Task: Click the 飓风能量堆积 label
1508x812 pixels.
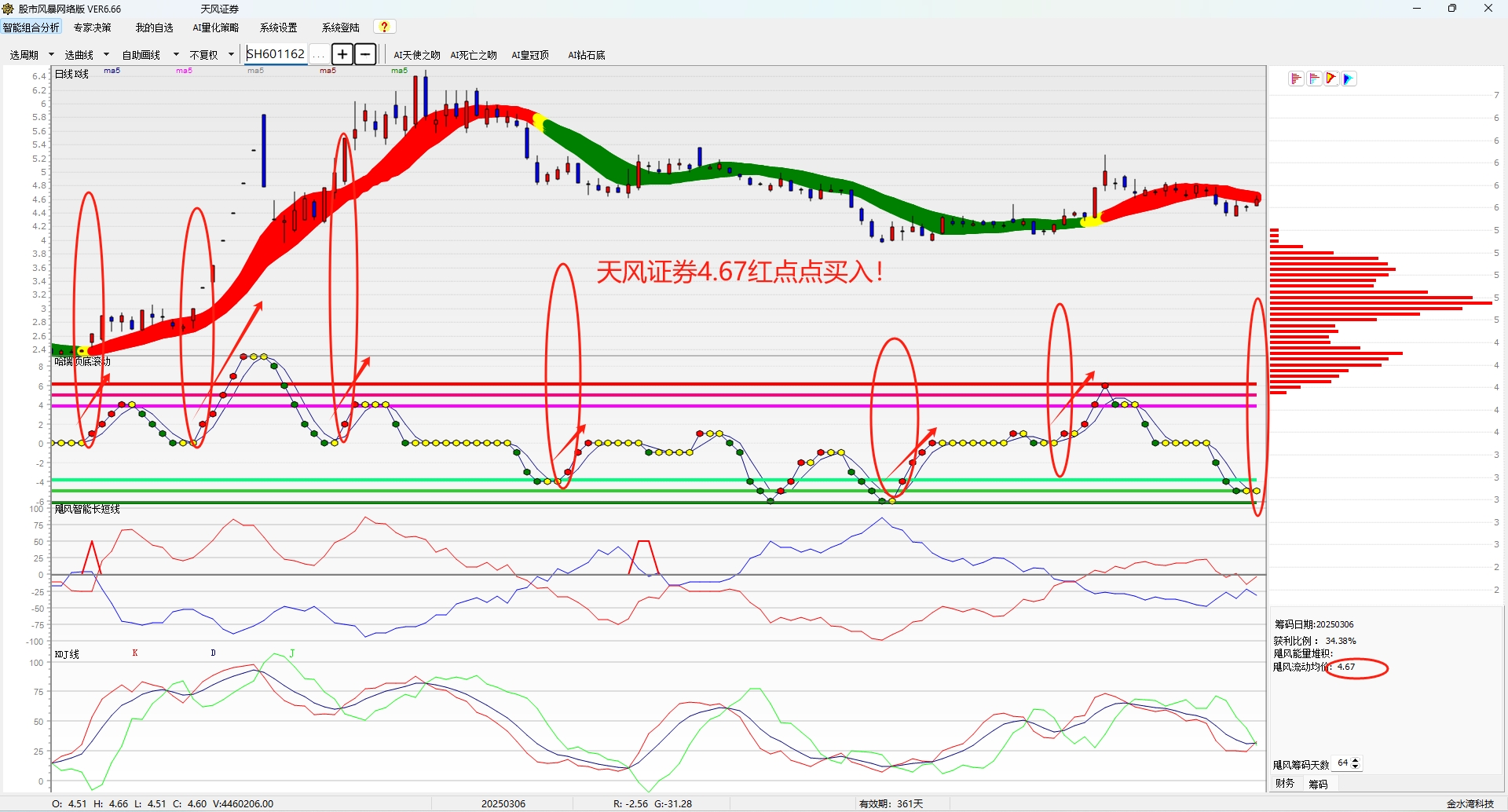Action: pyautogui.click(x=1303, y=653)
